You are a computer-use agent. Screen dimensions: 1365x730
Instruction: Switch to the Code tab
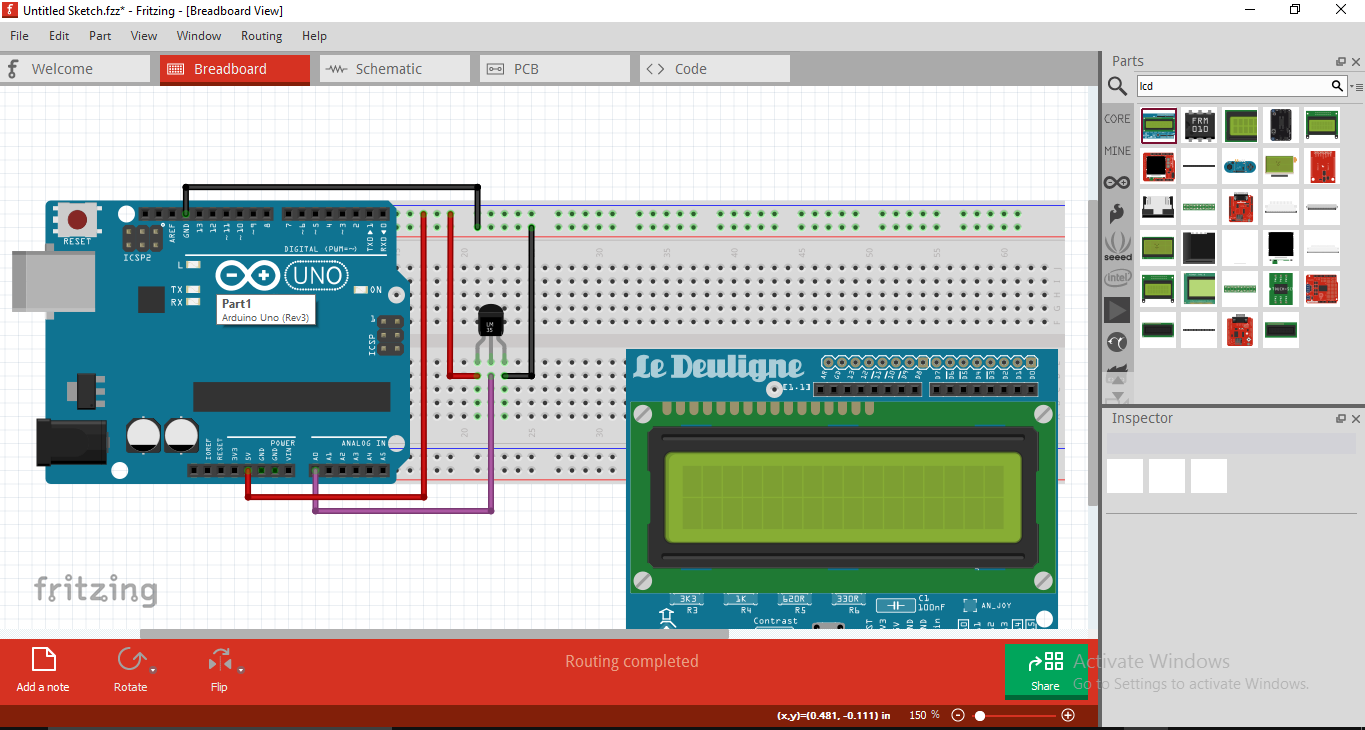pyautogui.click(x=715, y=69)
